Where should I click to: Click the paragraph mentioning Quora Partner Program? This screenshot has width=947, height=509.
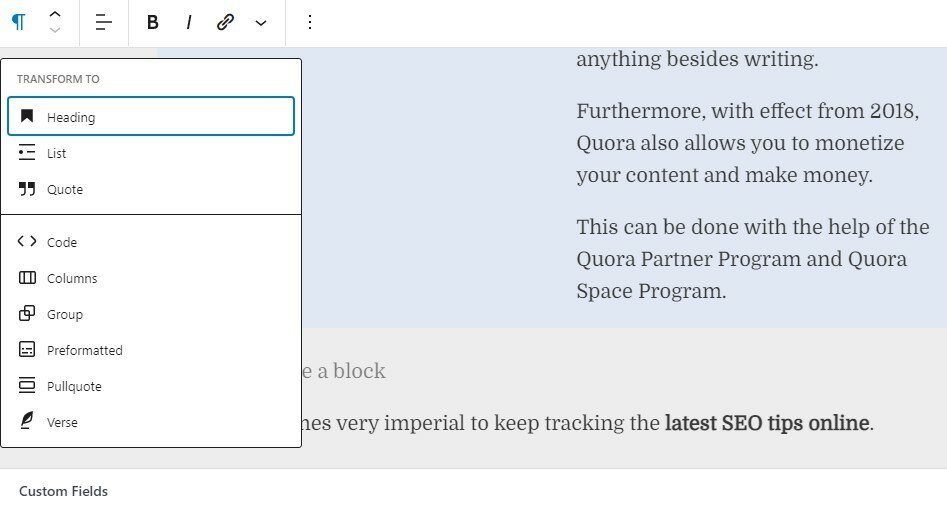pos(753,259)
